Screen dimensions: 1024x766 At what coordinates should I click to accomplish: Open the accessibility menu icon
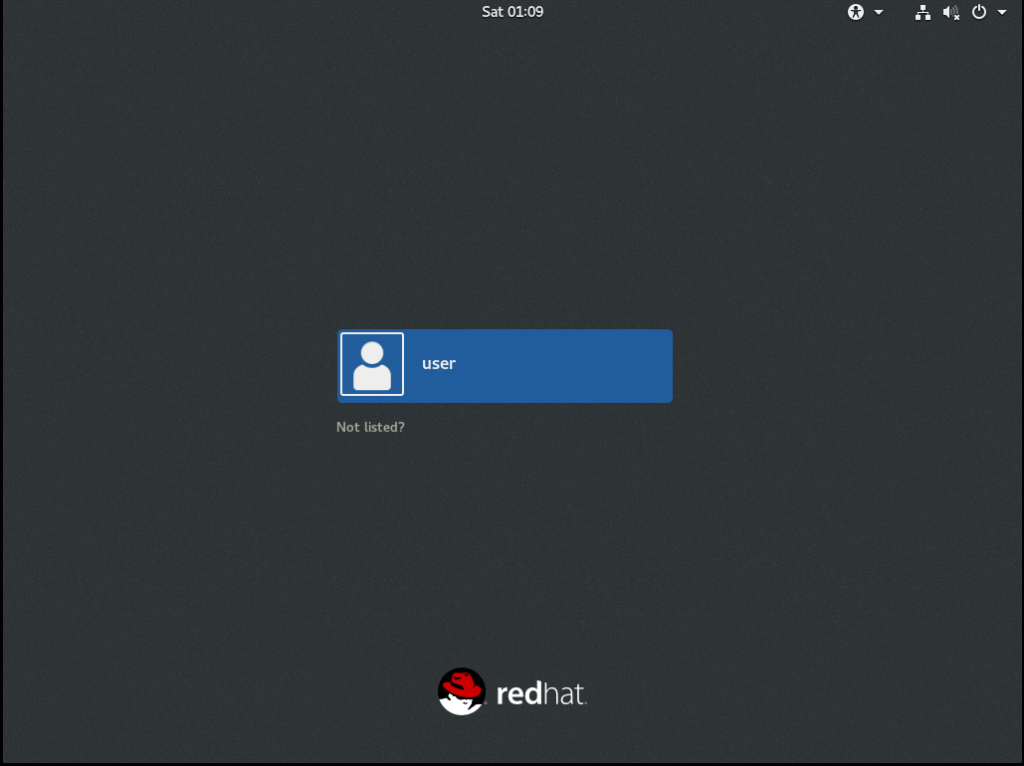[x=856, y=12]
